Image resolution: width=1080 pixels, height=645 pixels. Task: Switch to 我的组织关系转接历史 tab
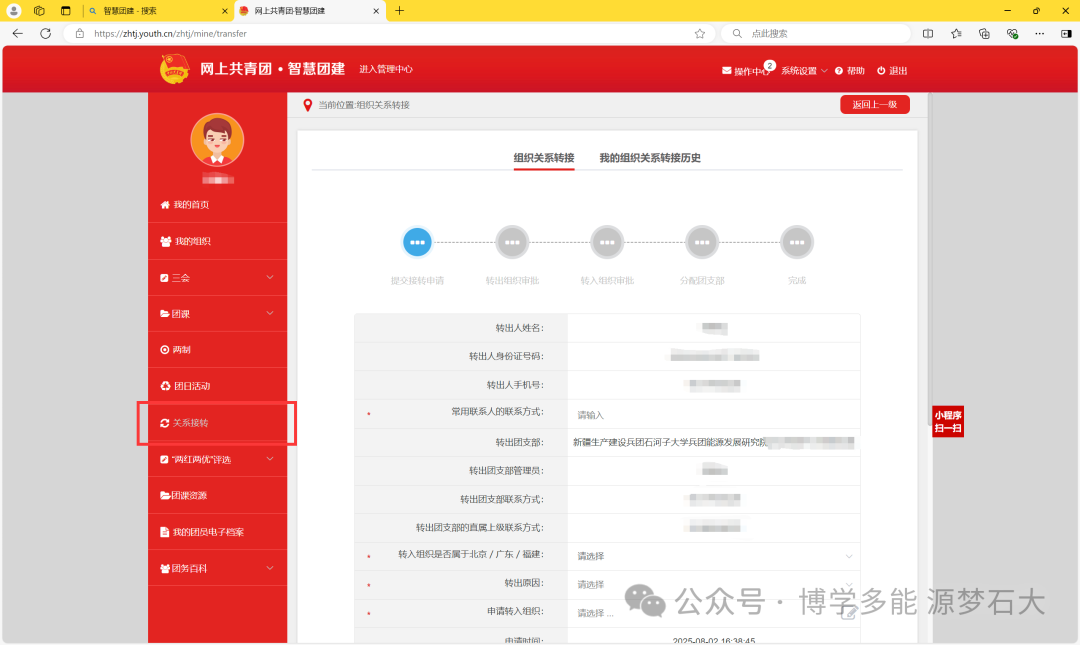point(650,158)
